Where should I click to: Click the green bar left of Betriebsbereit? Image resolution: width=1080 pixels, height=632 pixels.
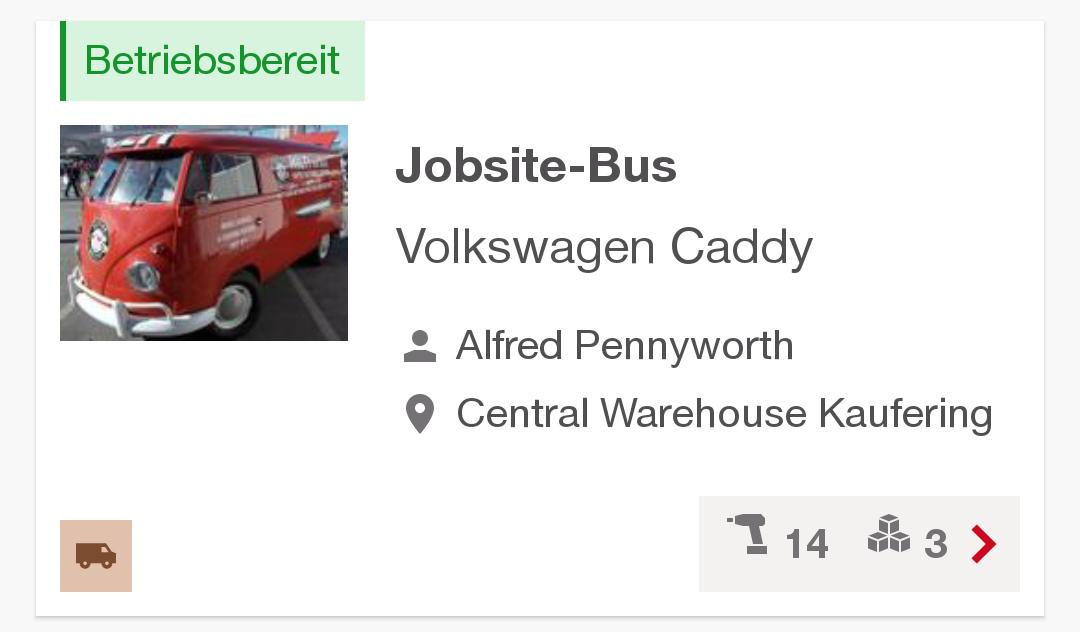point(63,61)
